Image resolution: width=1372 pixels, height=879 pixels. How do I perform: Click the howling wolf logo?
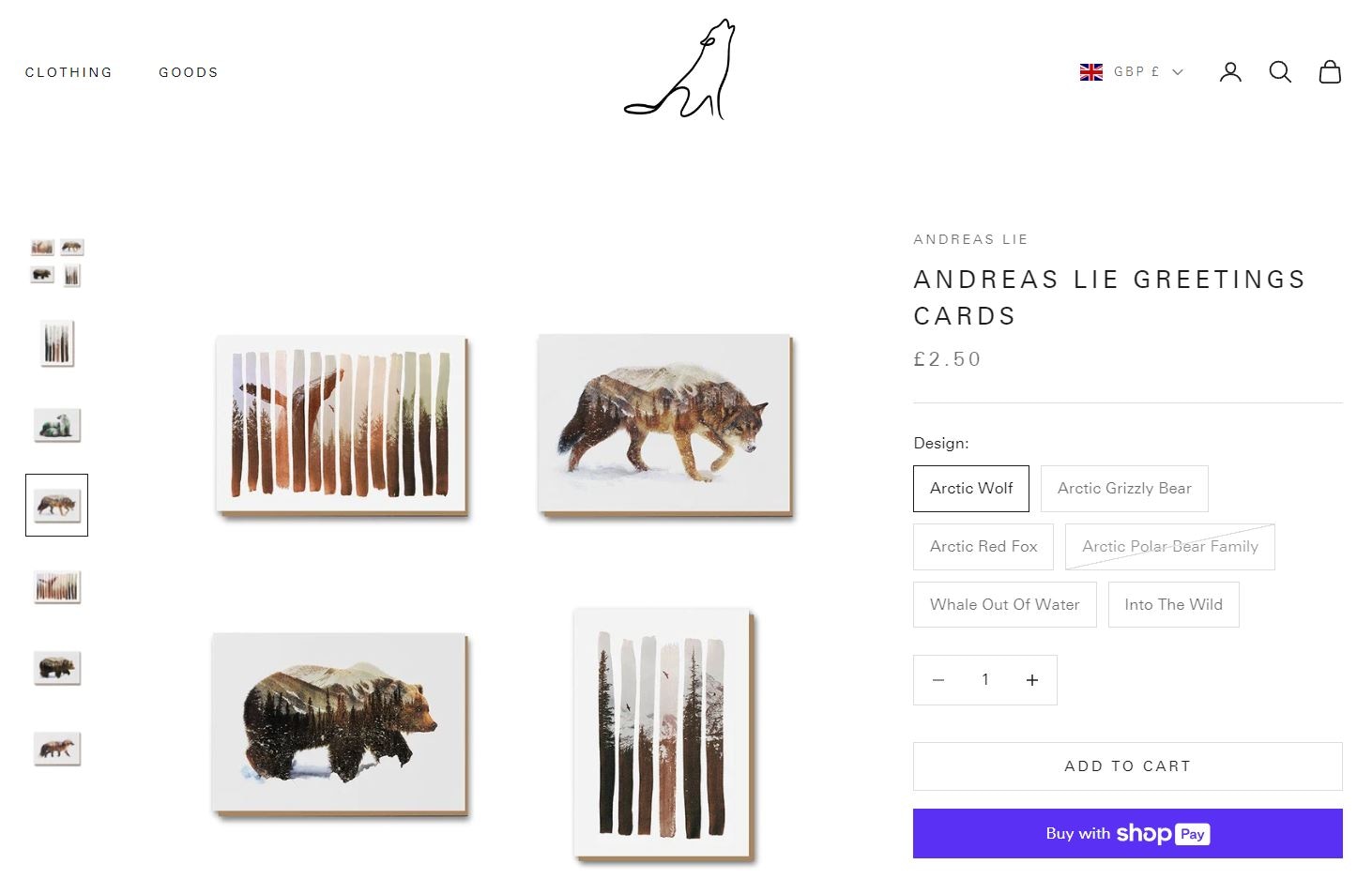(680, 69)
